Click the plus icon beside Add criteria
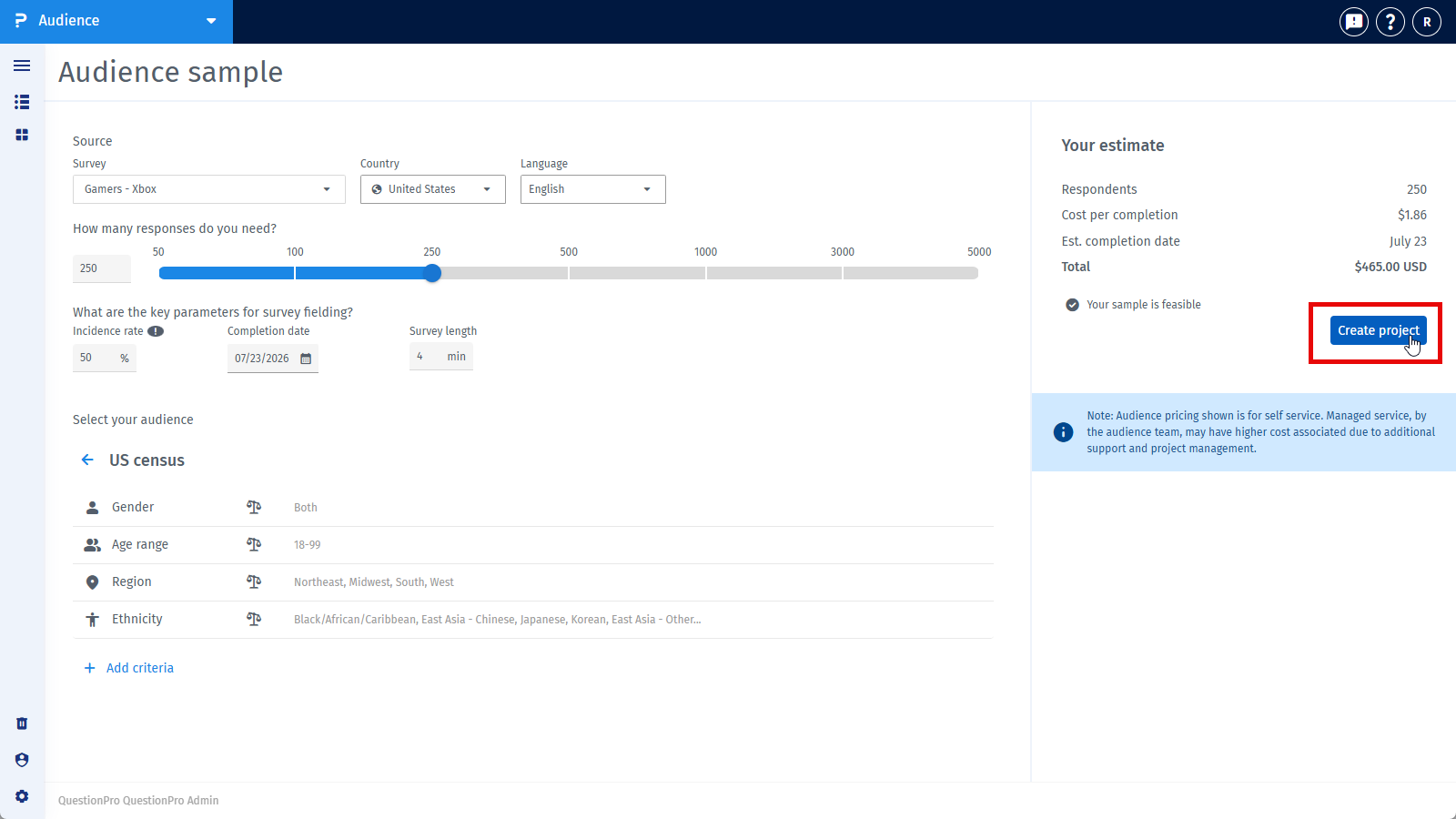The width and height of the screenshot is (1456, 819). (89, 668)
